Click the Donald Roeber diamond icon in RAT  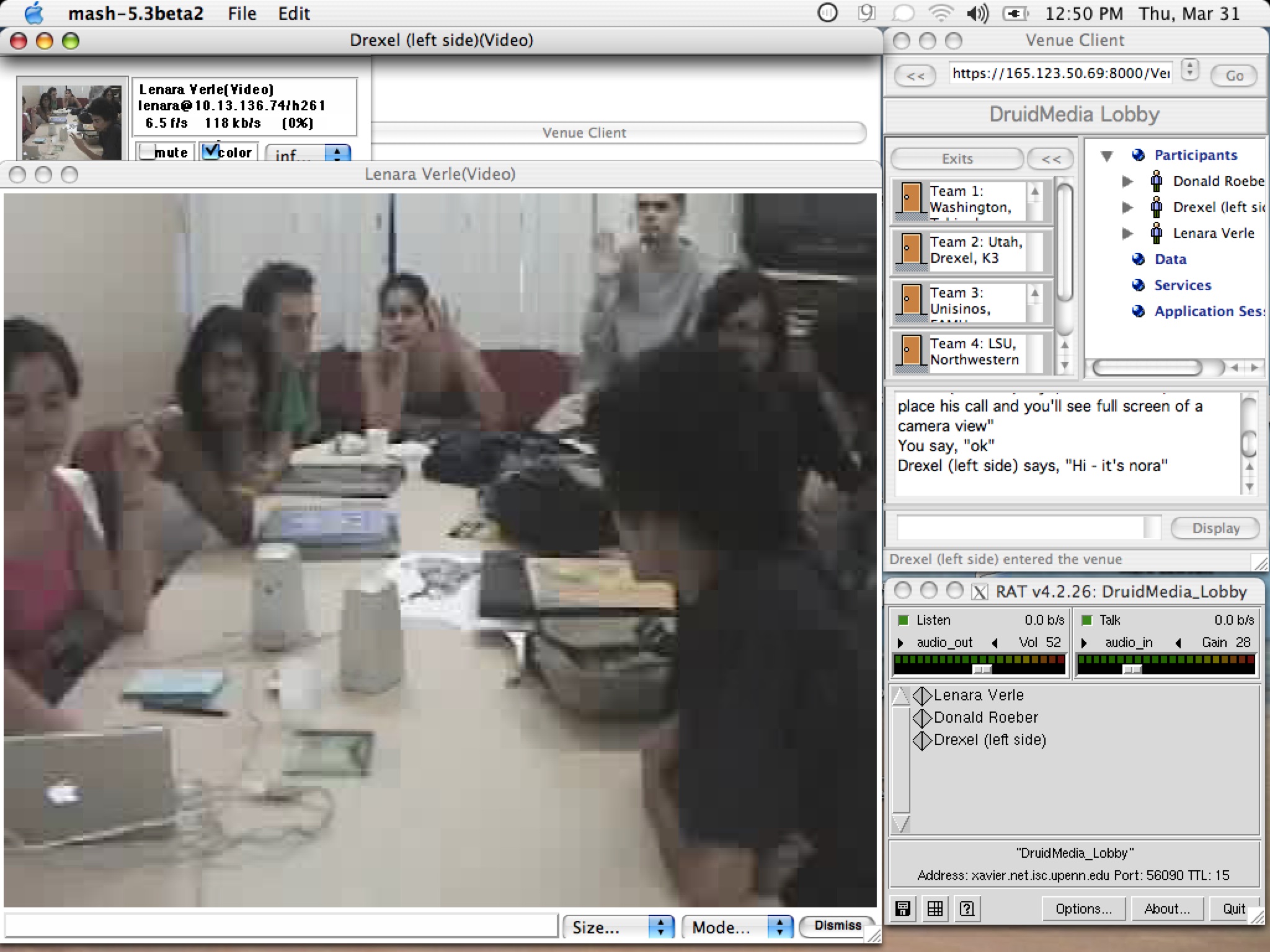(x=923, y=718)
